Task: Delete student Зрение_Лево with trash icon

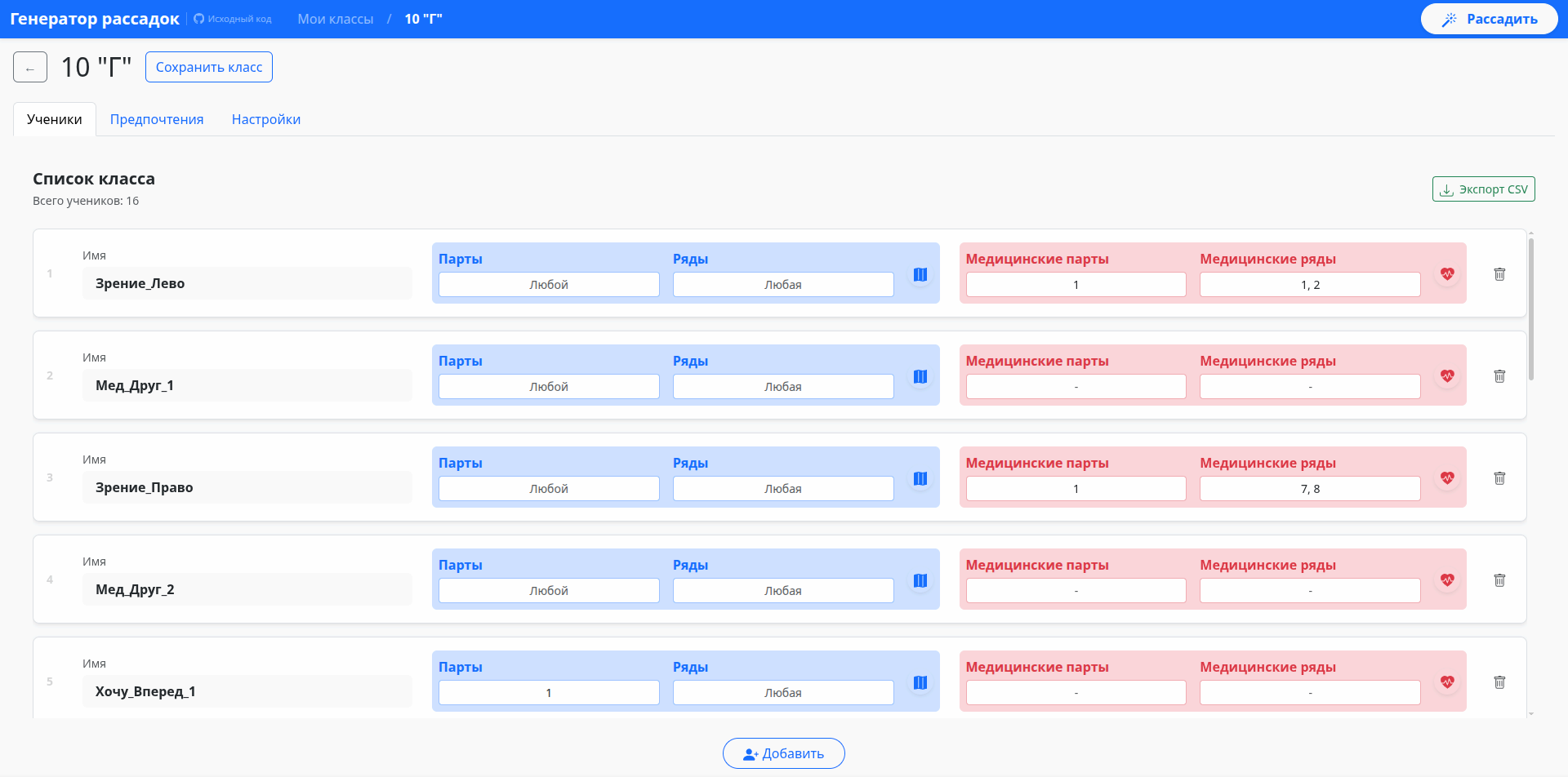Action: (x=1499, y=274)
